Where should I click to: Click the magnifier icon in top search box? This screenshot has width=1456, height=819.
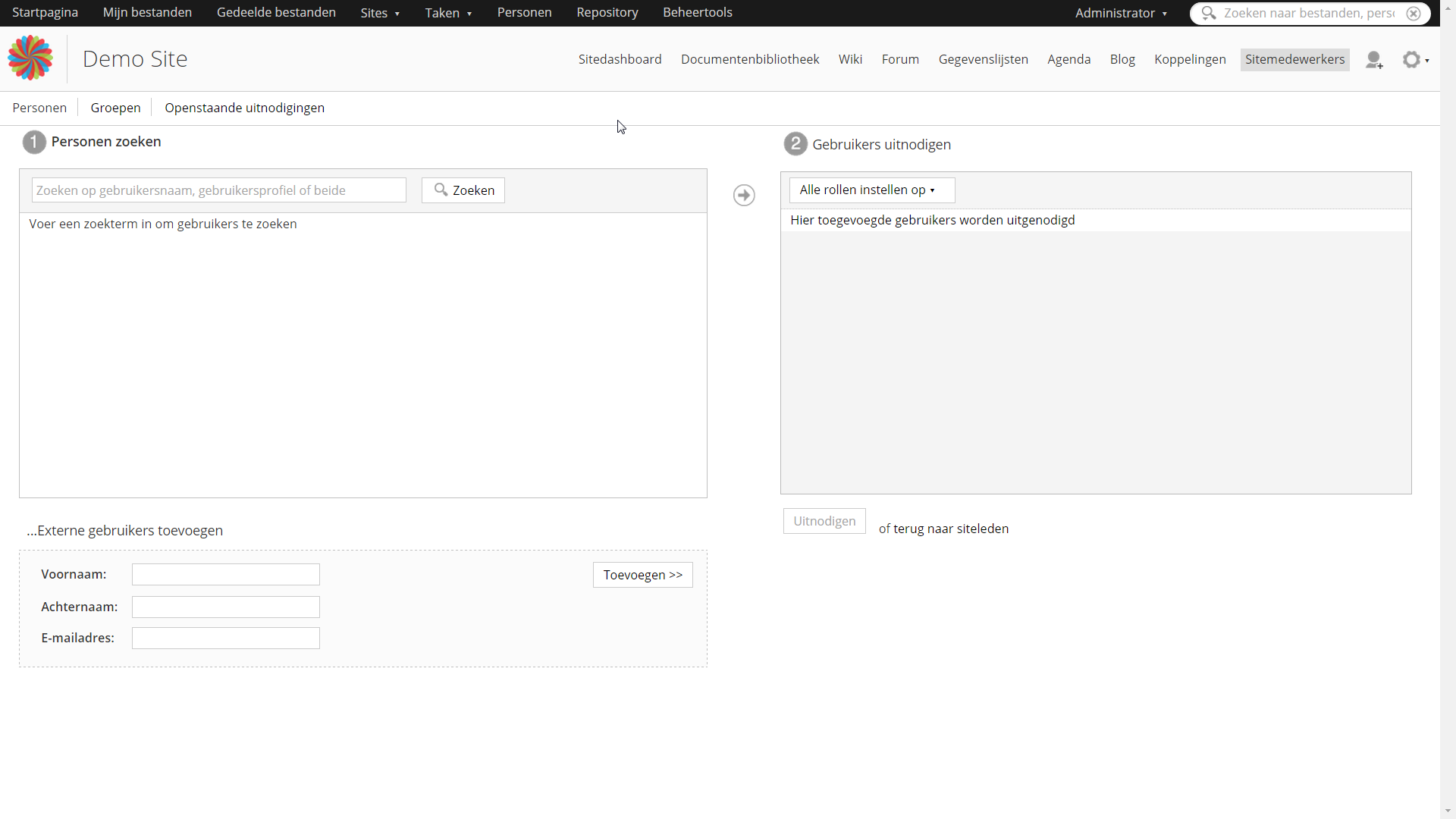[1209, 13]
